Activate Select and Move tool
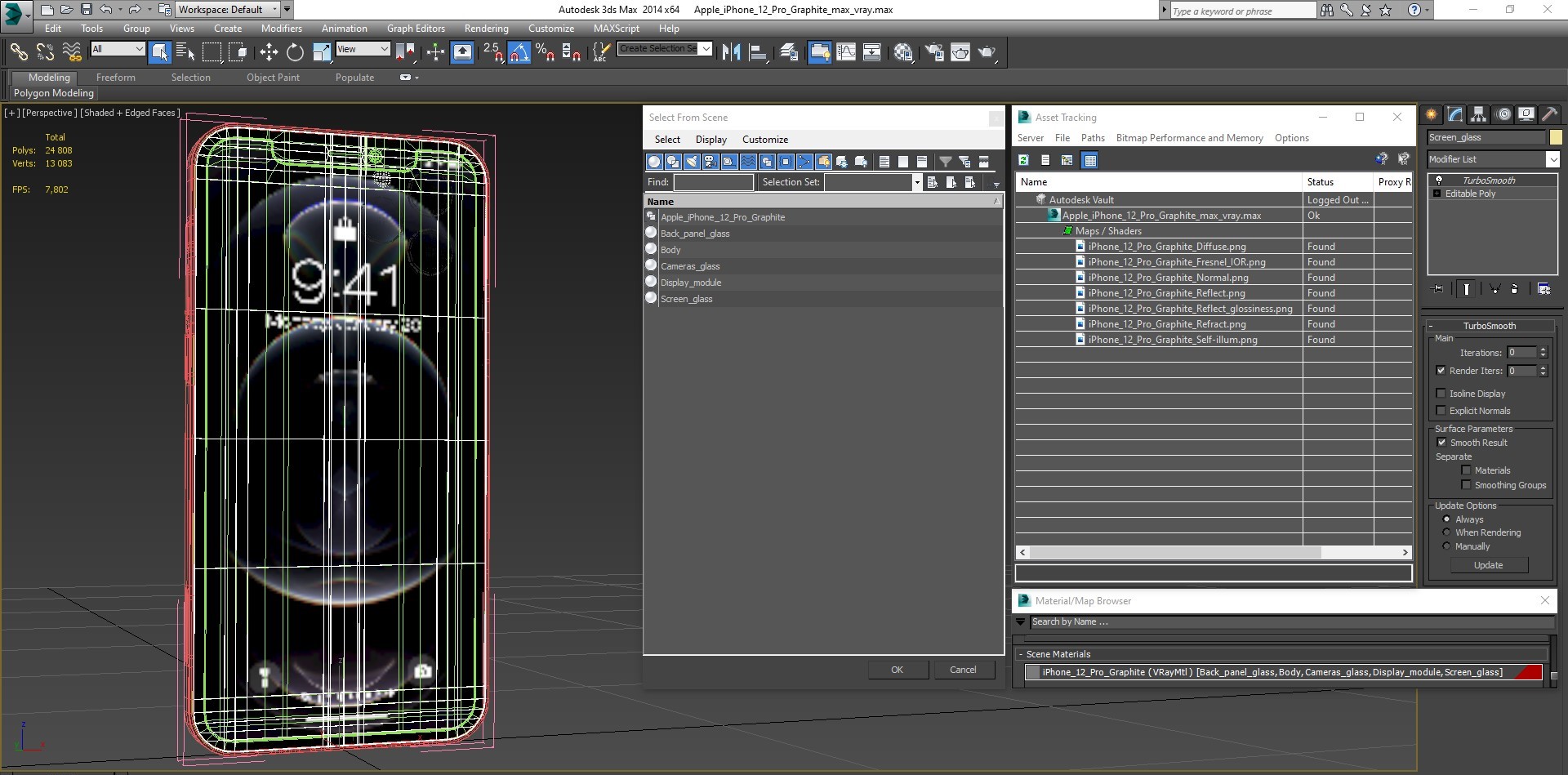This screenshot has height=775, width=1568. 269,52
